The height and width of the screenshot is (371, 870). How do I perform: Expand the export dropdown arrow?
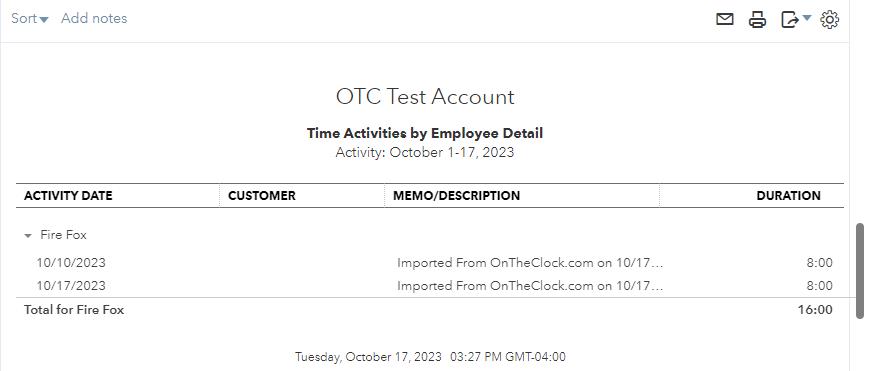tap(807, 18)
